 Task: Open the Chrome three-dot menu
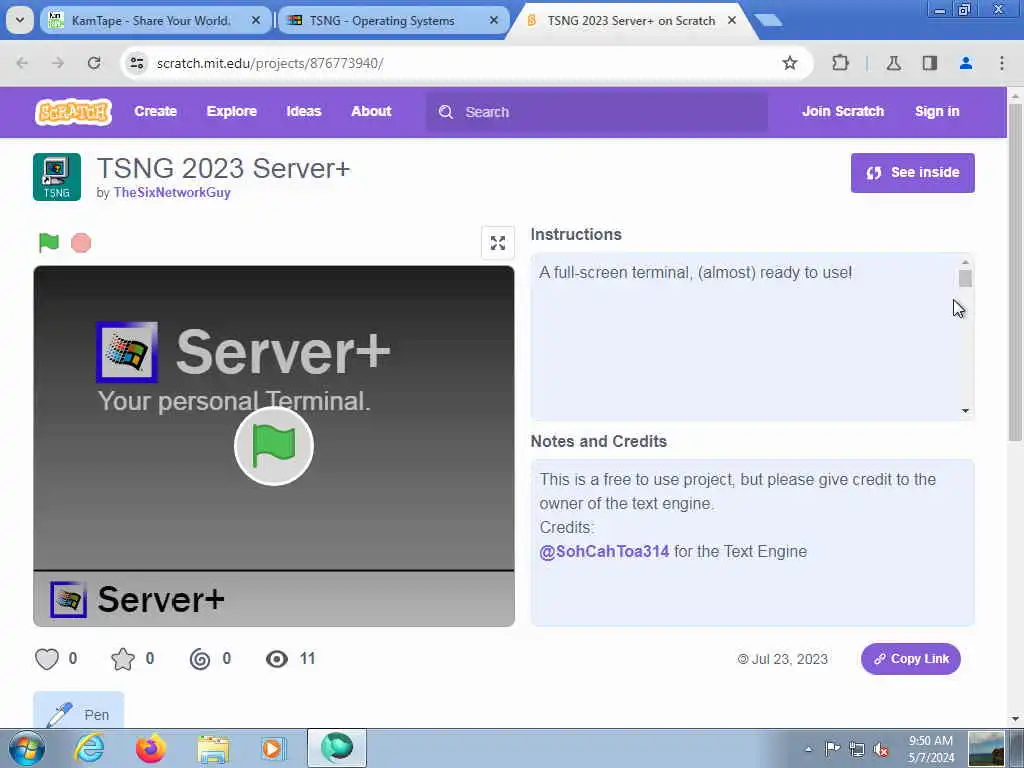pyautogui.click(x=1002, y=63)
